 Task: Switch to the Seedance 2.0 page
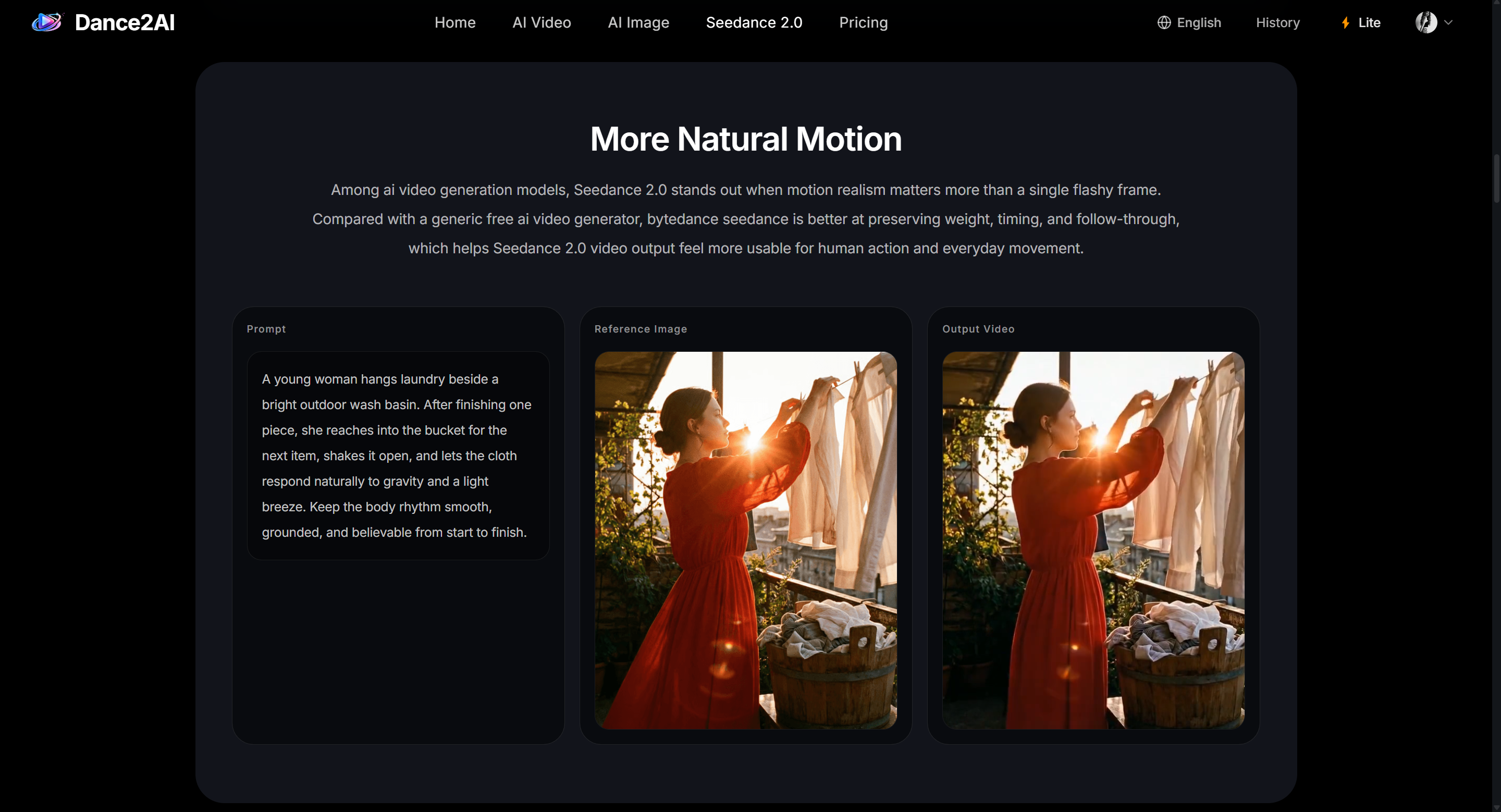click(x=754, y=22)
